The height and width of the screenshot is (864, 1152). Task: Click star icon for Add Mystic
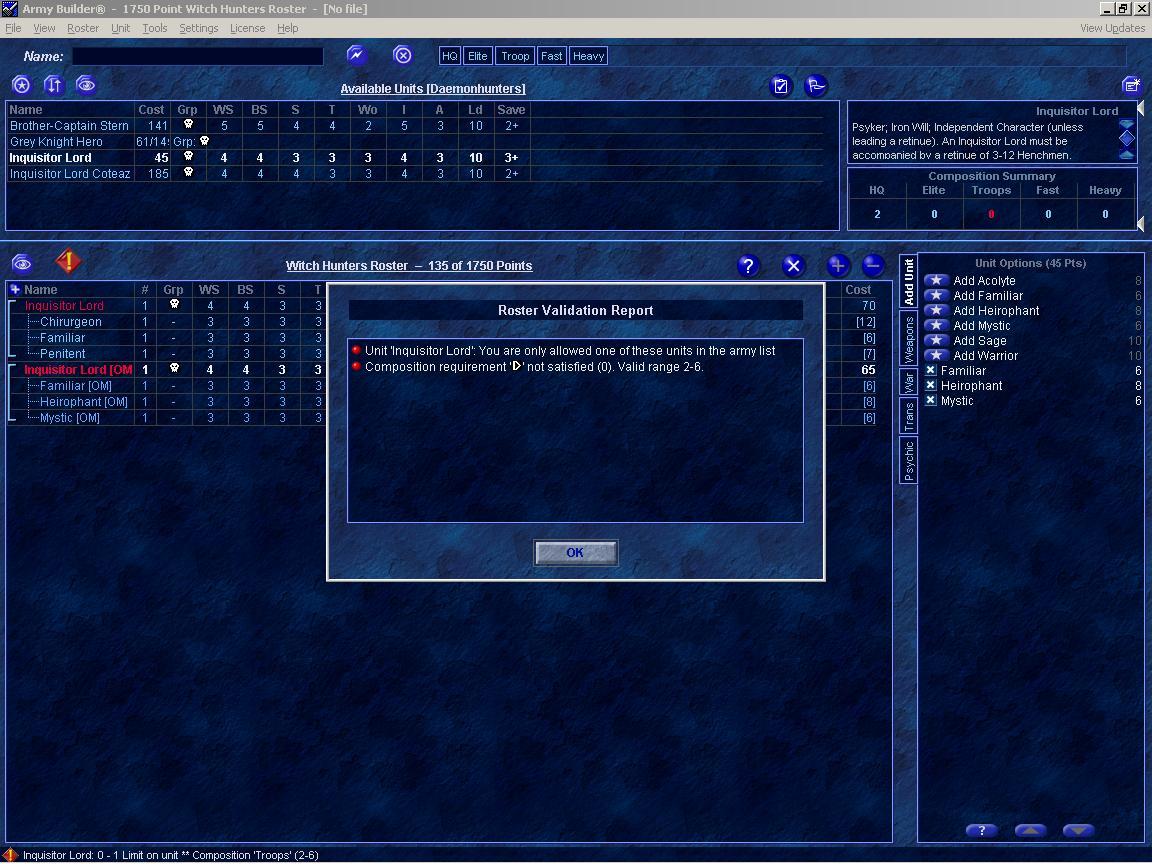pos(936,325)
